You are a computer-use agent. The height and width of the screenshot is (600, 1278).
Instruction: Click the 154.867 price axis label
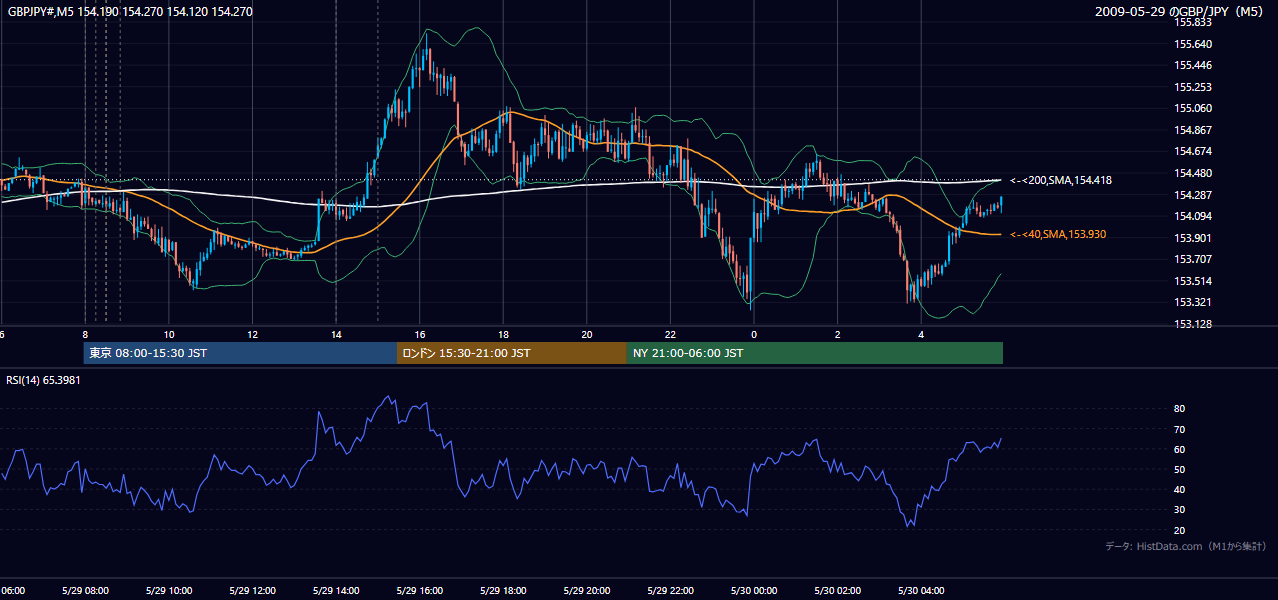(1193, 130)
